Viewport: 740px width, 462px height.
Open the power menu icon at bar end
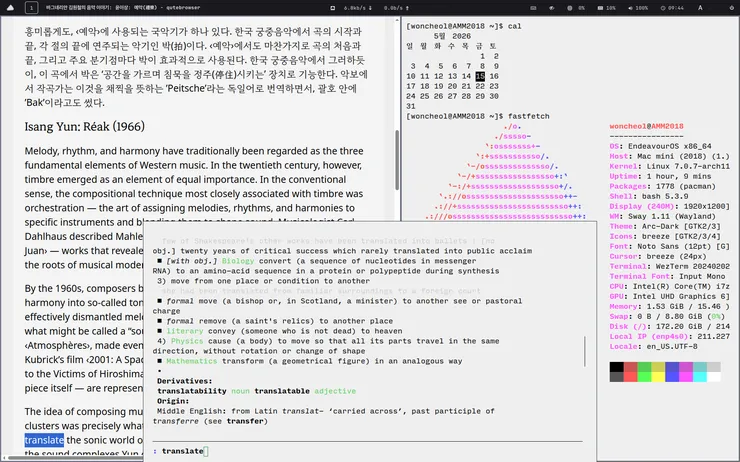click(x=732, y=8)
